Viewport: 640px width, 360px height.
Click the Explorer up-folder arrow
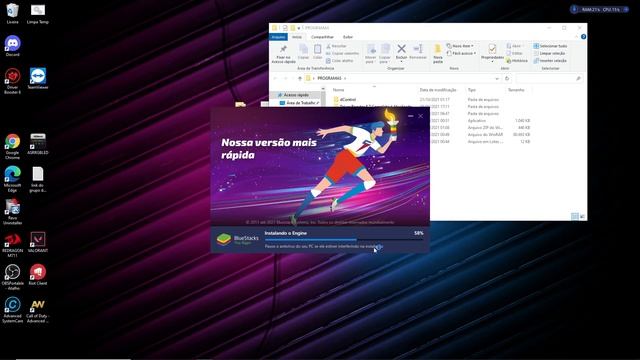pyautogui.click(x=300, y=78)
